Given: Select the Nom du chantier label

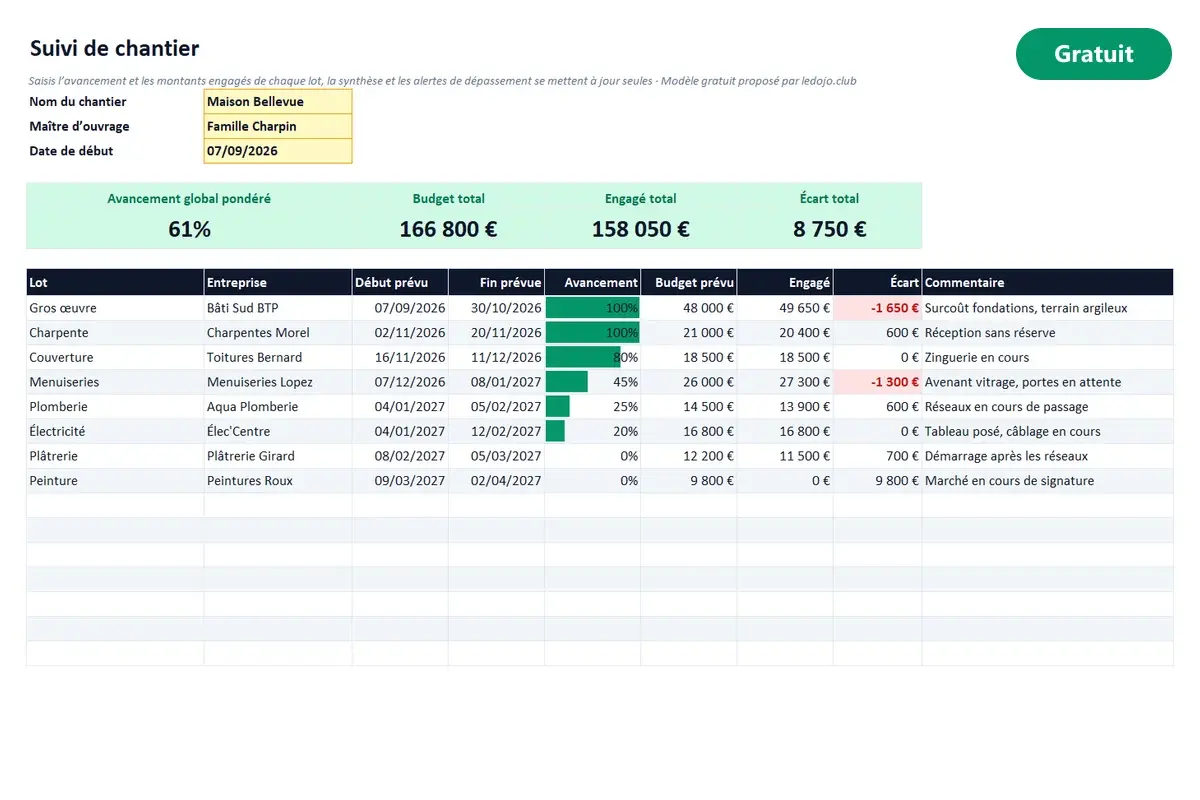Looking at the screenshot, I should coord(78,102).
